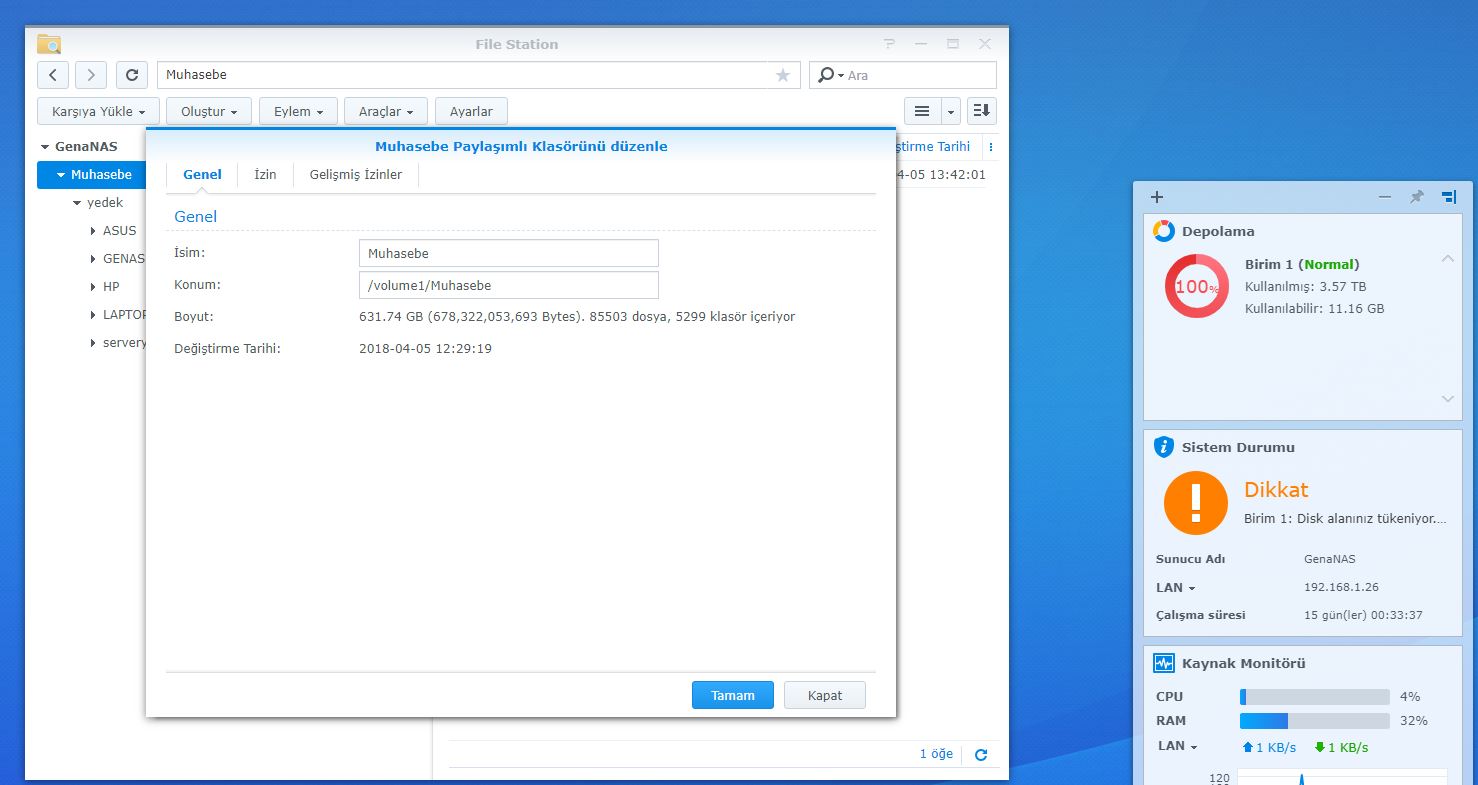
Task: Click the İsim text field
Action: pyautogui.click(x=508, y=253)
